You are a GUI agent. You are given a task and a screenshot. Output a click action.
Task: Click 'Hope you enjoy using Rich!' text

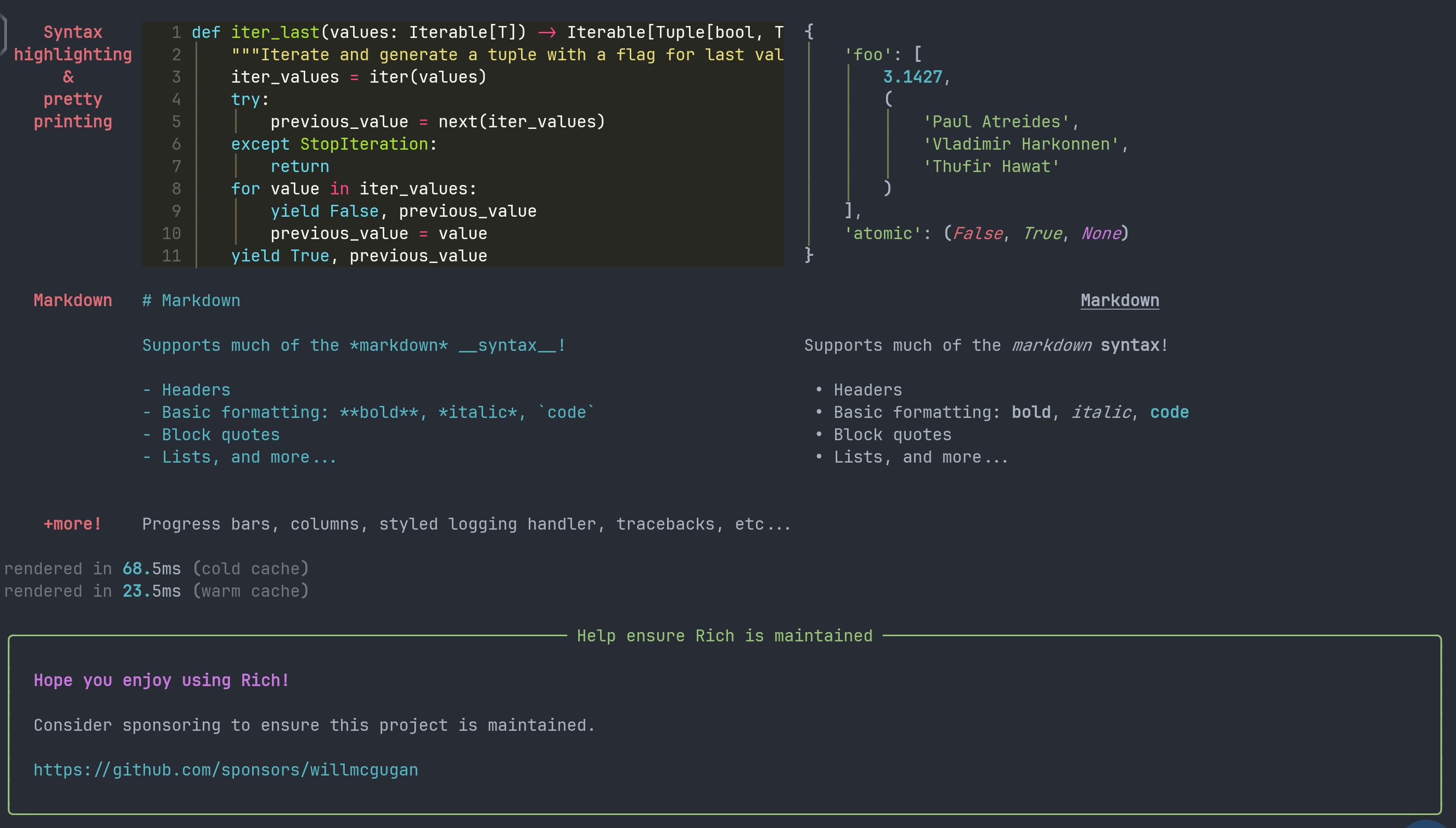point(162,680)
